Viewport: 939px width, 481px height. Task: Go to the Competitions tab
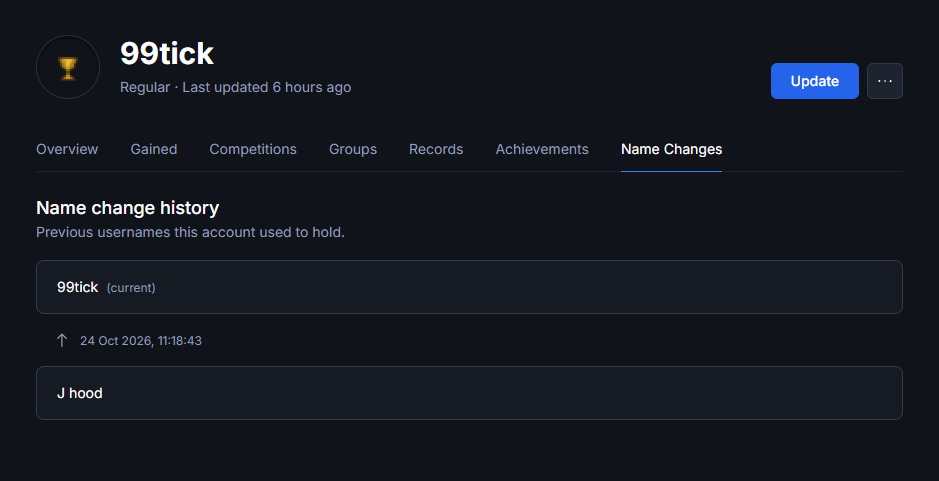pos(253,149)
